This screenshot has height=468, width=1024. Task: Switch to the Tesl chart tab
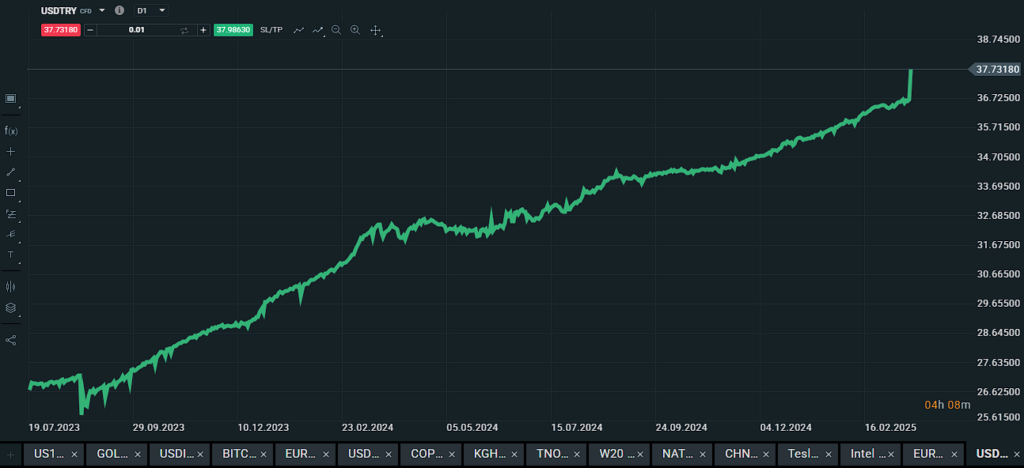coord(802,453)
